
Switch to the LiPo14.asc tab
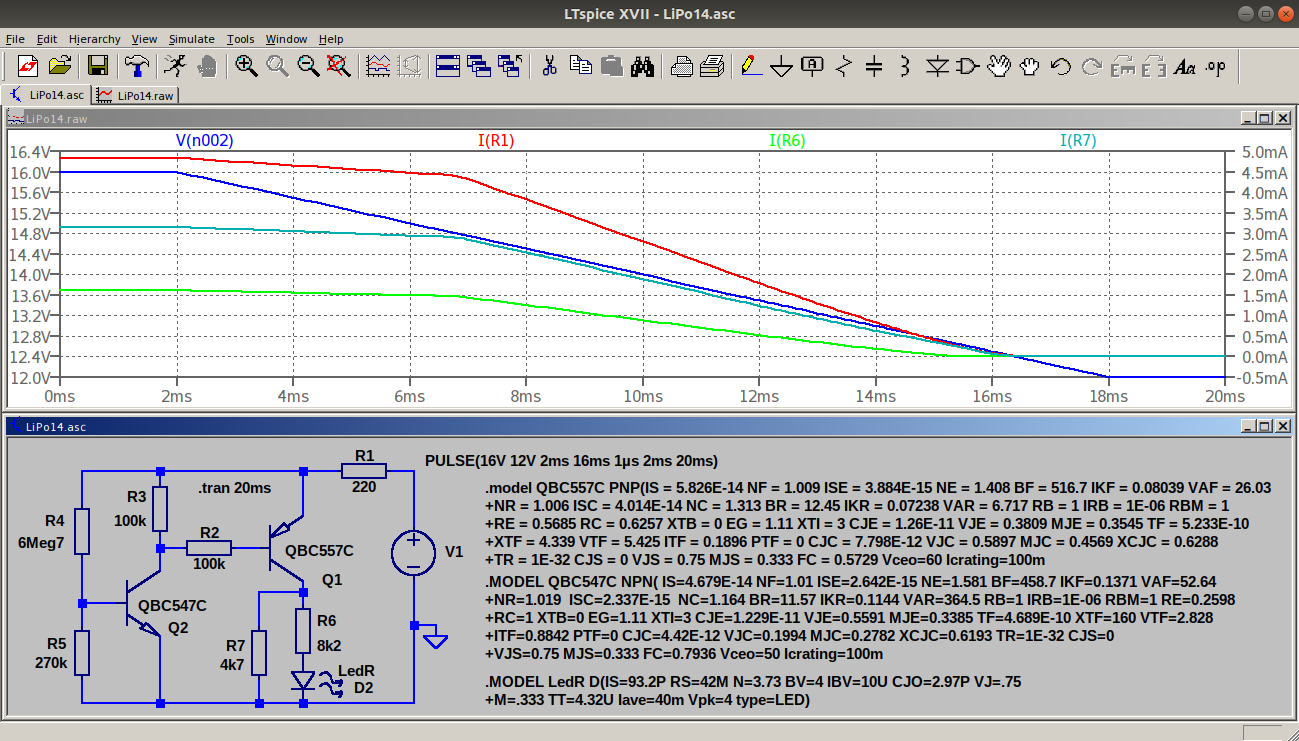pyautogui.click(x=48, y=95)
